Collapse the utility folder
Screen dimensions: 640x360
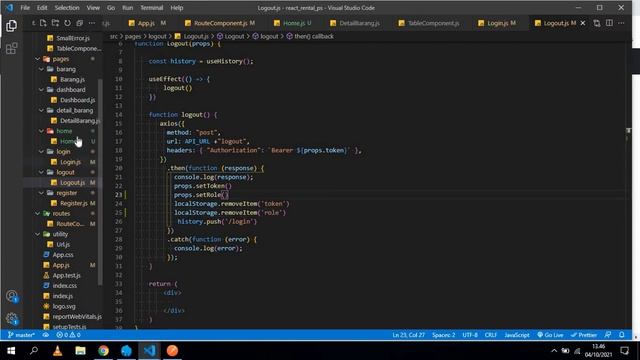[x=60, y=234]
